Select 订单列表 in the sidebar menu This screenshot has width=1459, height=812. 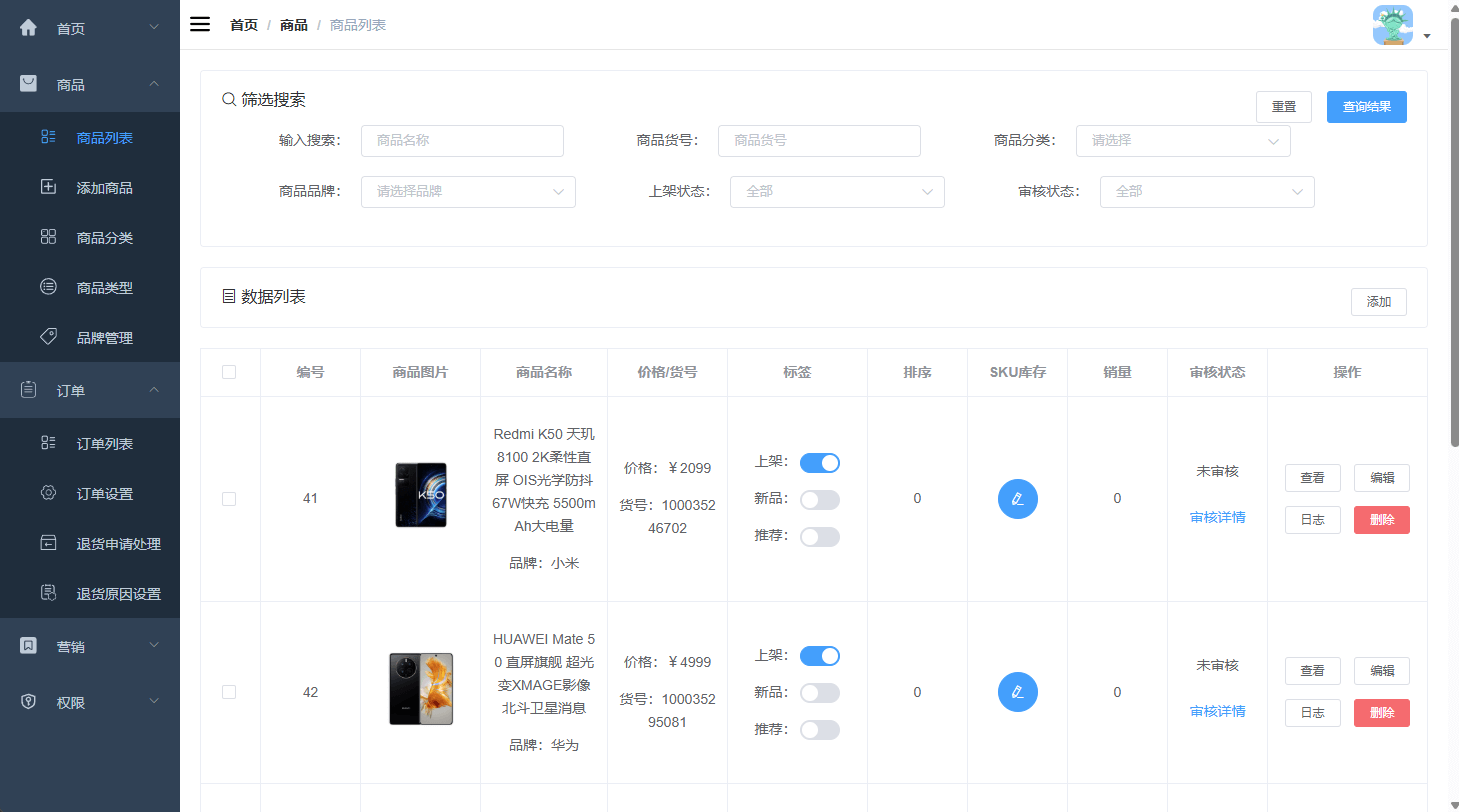coord(104,444)
